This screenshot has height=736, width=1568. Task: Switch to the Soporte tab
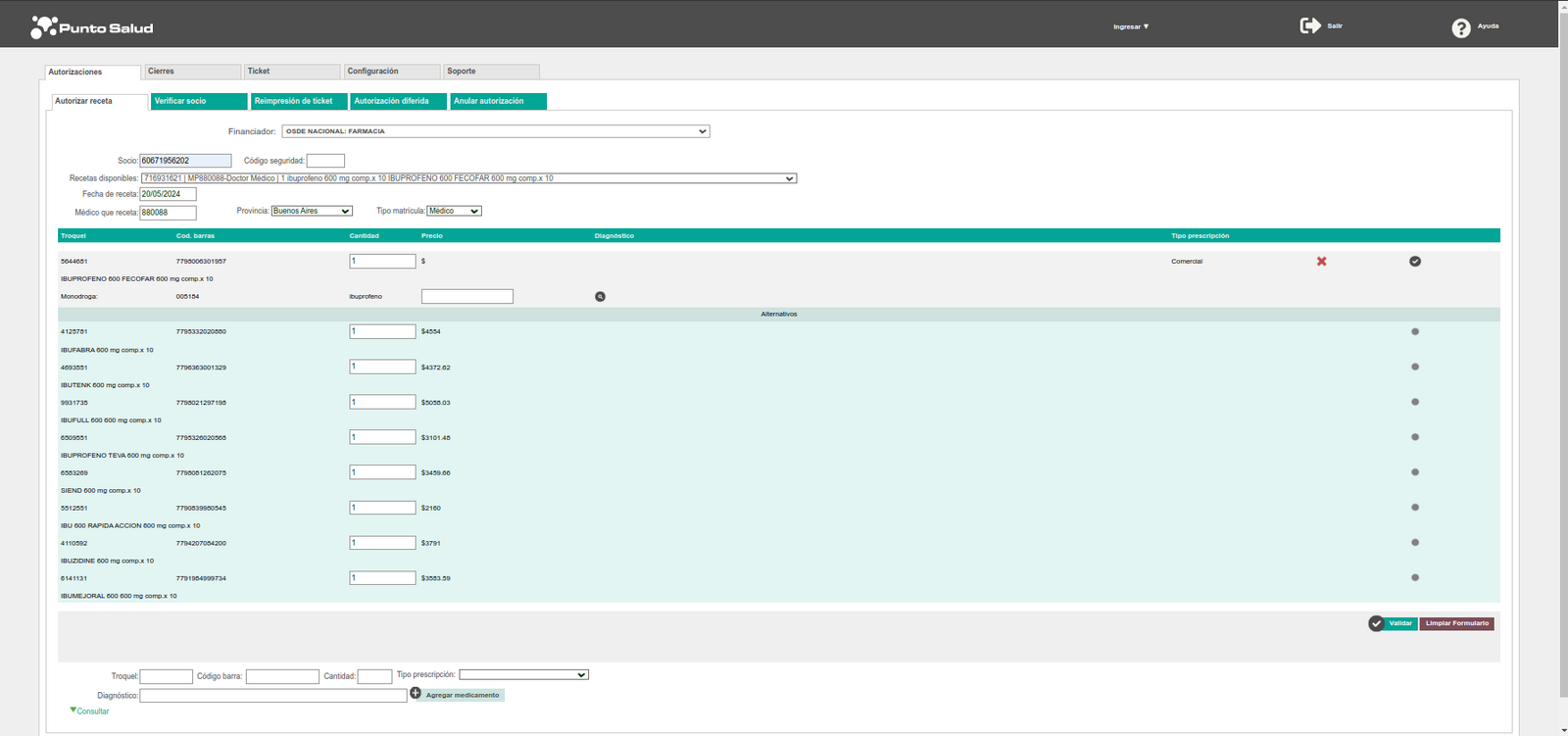tap(491, 72)
